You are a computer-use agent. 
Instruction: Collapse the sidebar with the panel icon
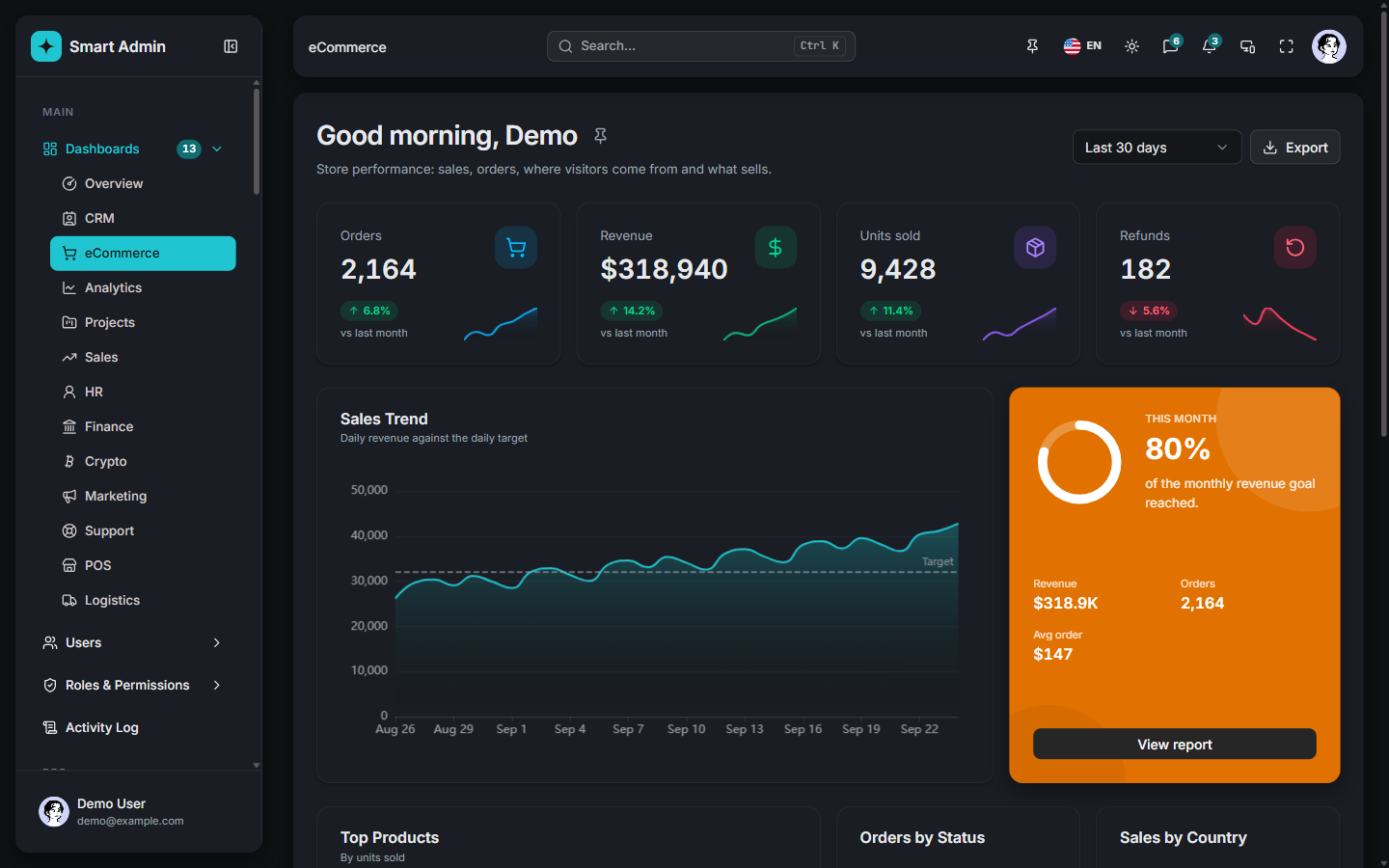pyautogui.click(x=231, y=46)
